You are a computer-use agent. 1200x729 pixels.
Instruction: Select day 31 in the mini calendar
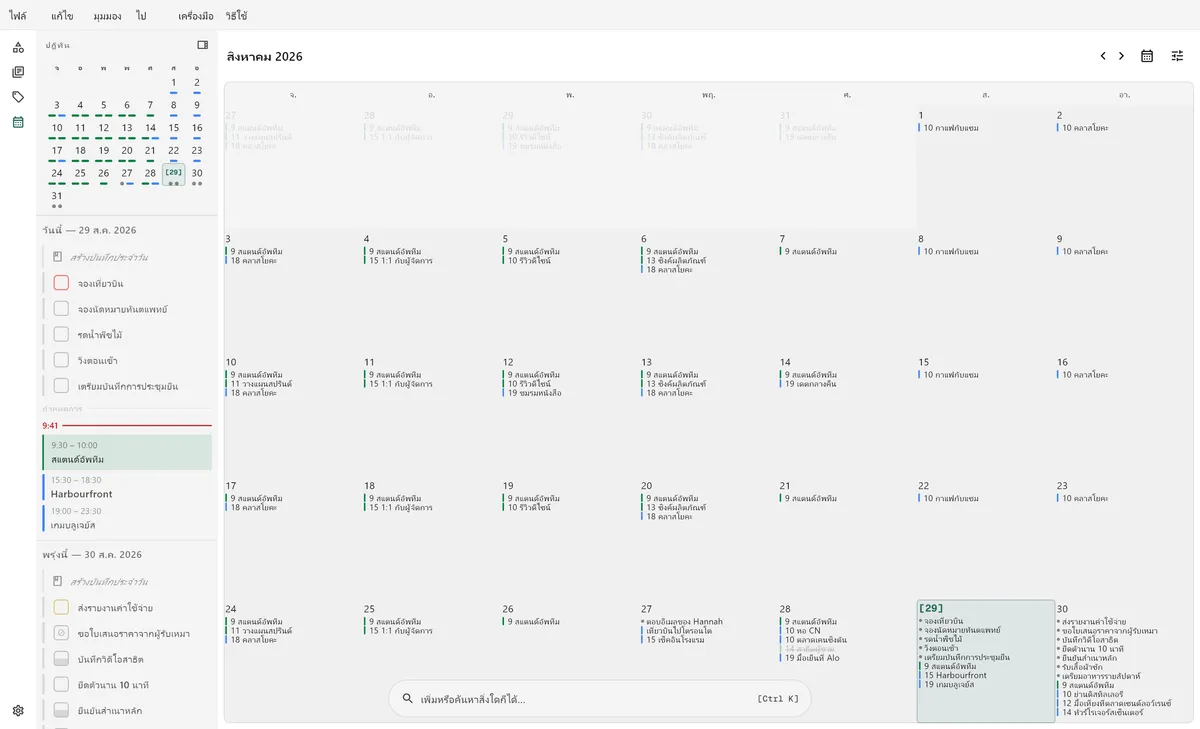tap(57, 195)
